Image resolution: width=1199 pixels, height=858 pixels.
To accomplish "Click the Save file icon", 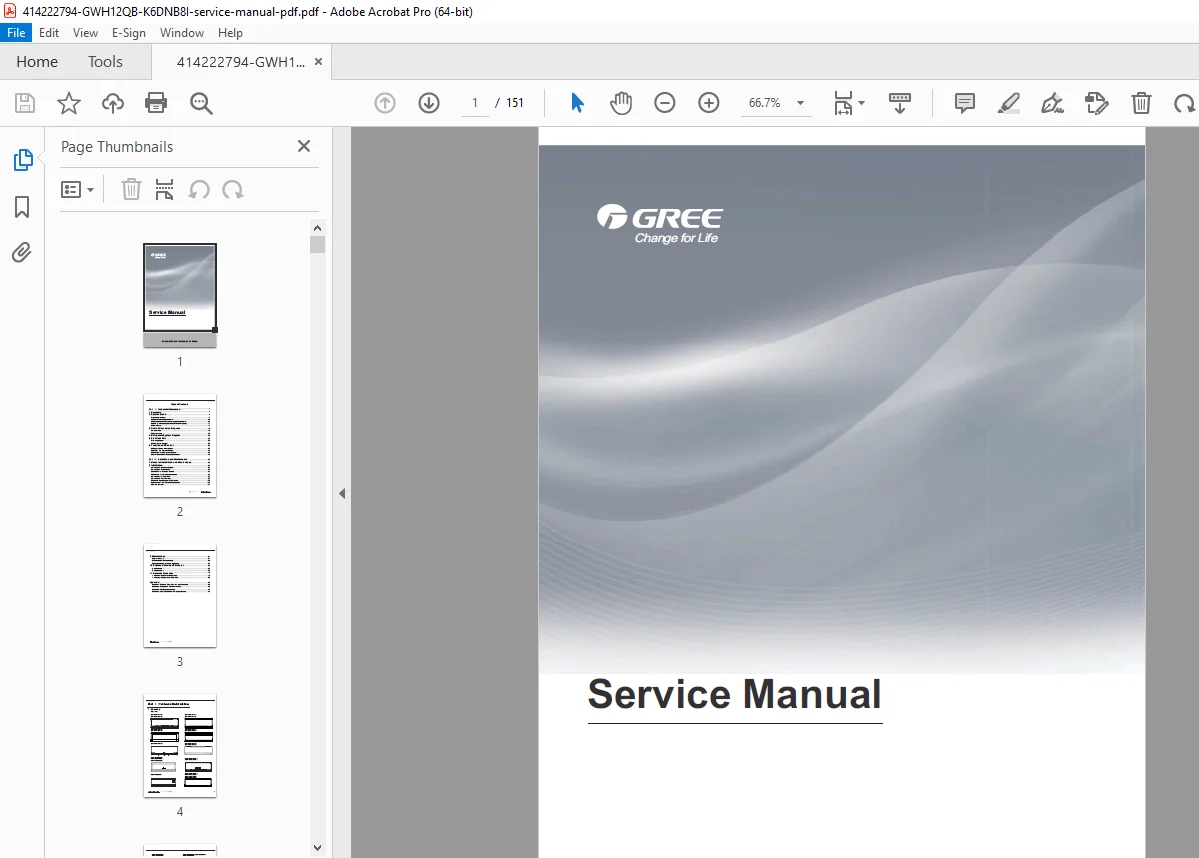I will click(25, 102).
